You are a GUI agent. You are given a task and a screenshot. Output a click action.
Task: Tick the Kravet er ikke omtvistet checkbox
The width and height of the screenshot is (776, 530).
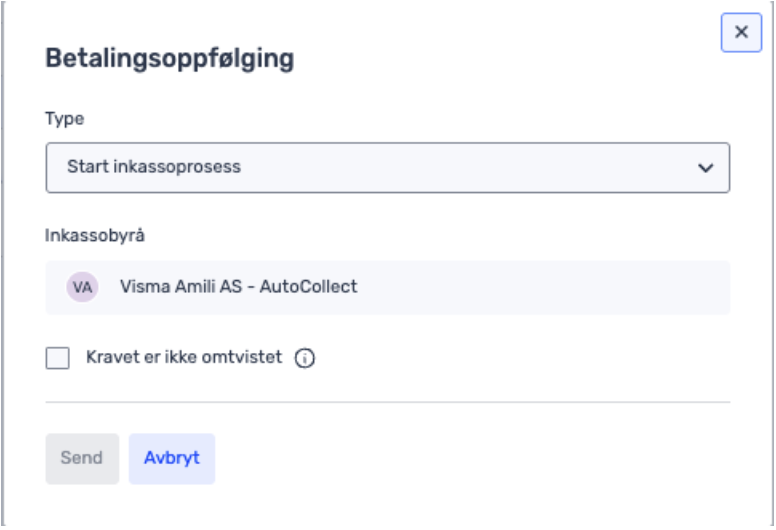click(58, 358)
